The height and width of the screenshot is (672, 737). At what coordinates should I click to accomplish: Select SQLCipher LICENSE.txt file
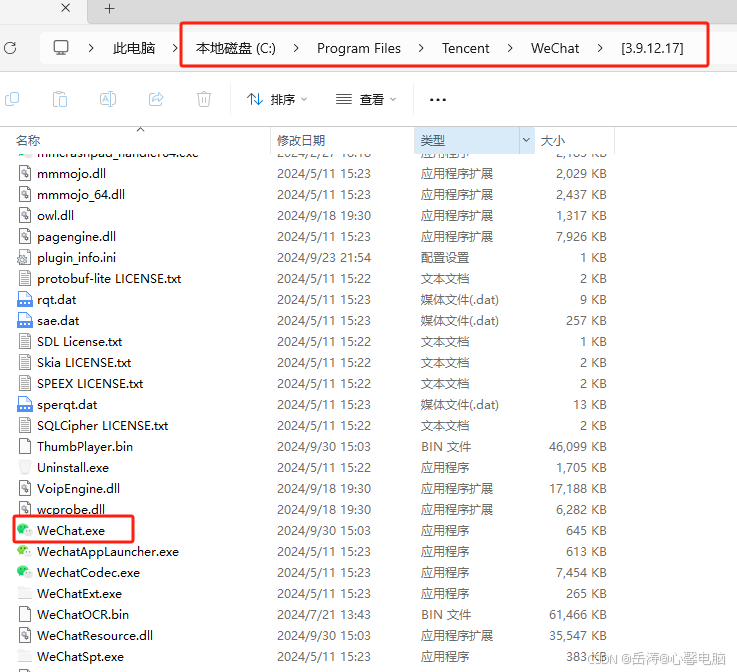pos(102,425)
